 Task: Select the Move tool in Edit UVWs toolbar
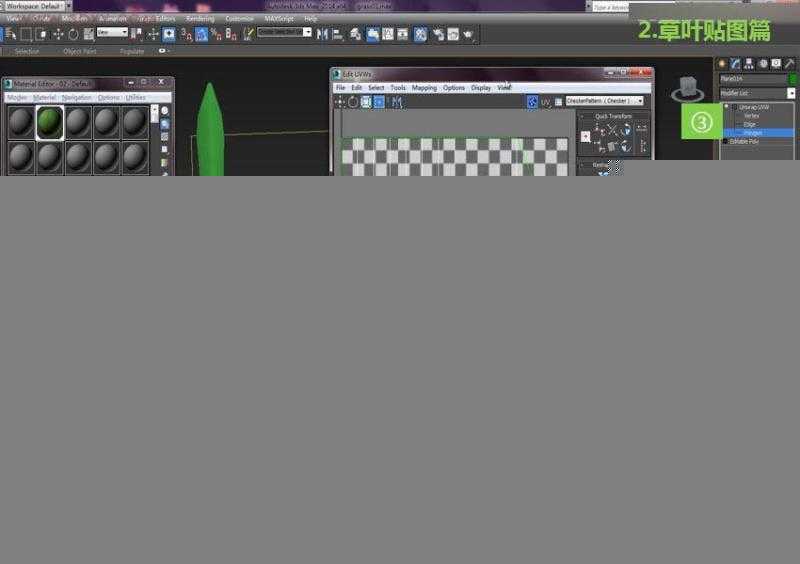pos(339,102)
